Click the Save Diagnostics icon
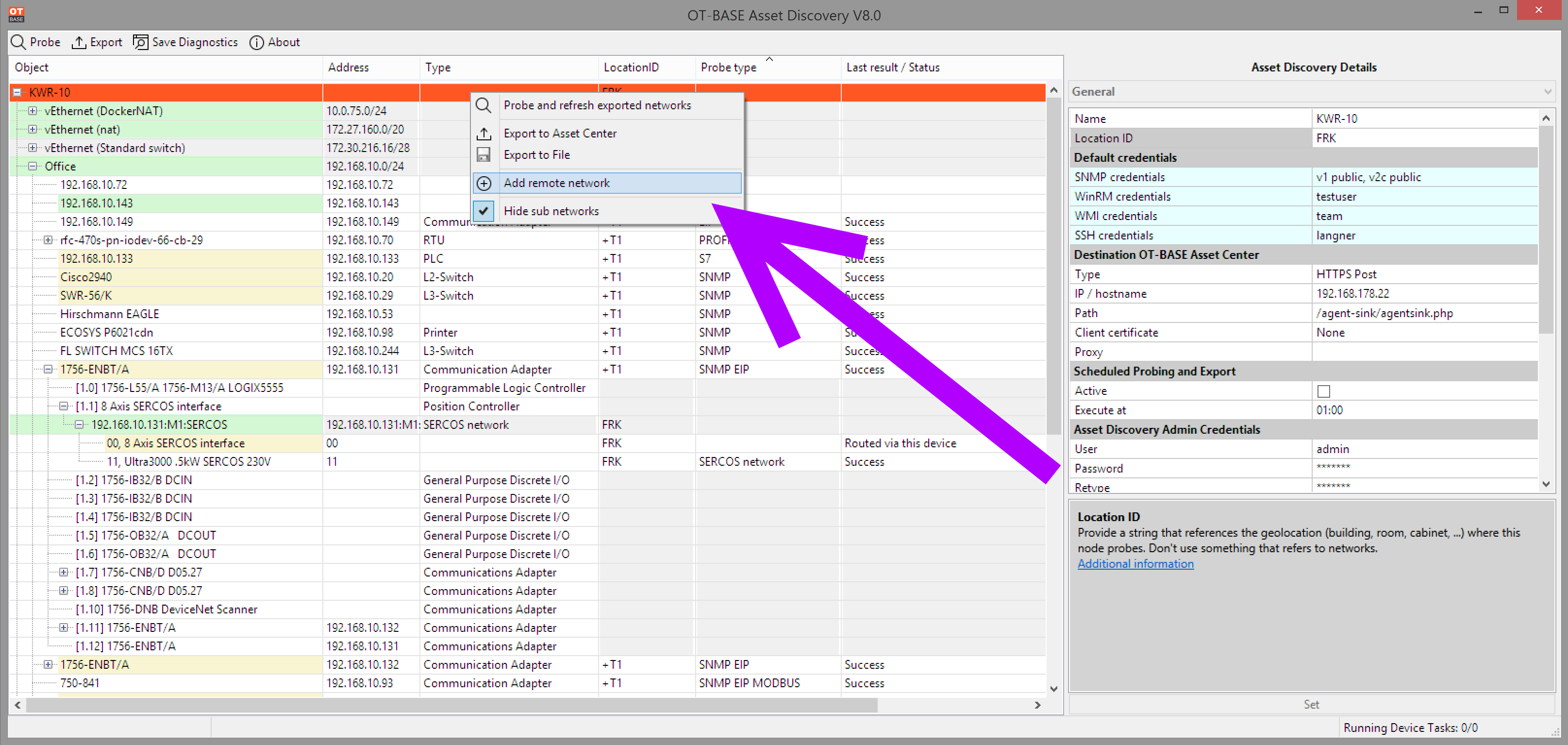Viewport: 1568px width, 745px height. tap(141, 42)
